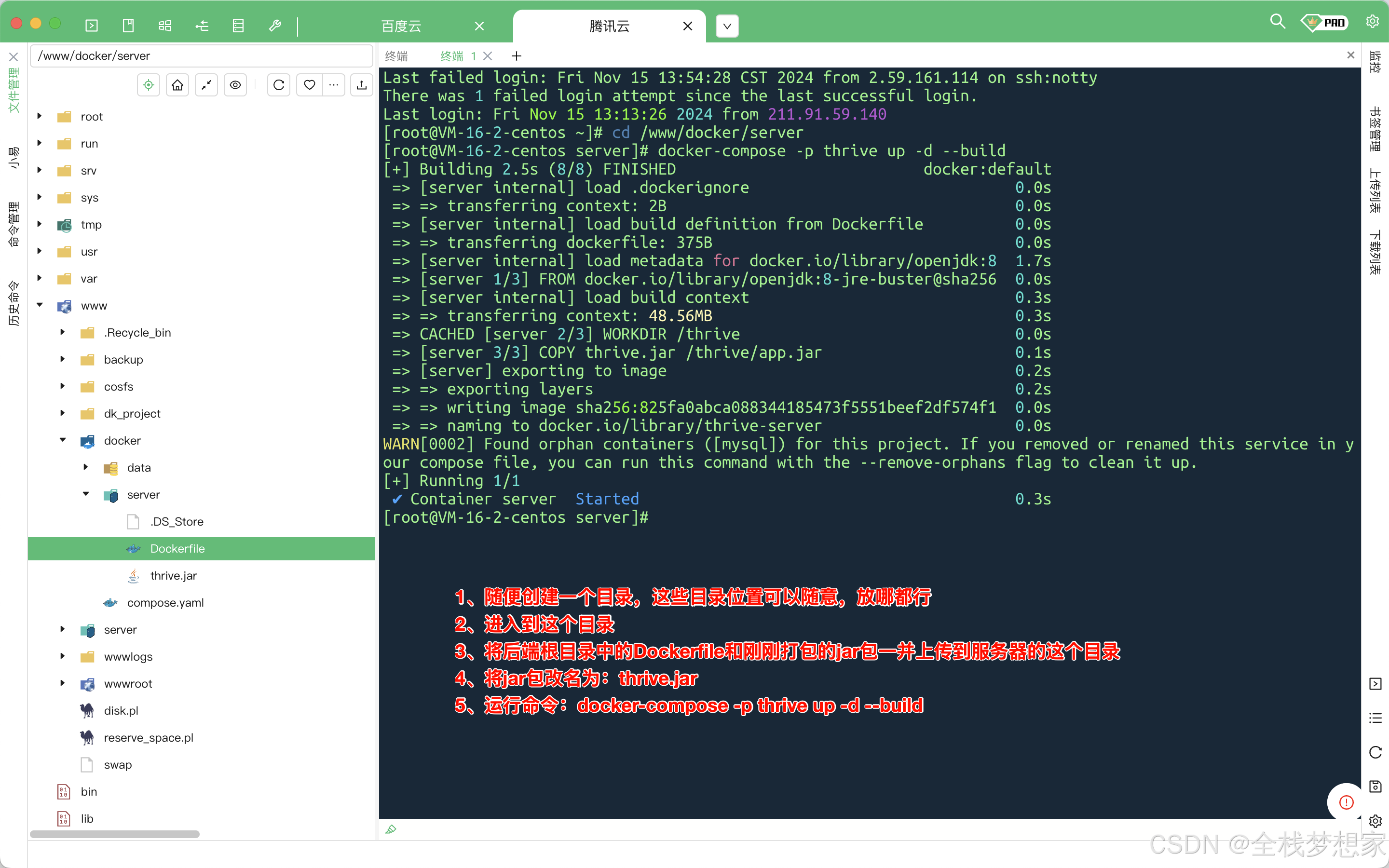The height and width of the screenshot is (868, 1389).
Task: Click the list icon in right sidebar
Action: [x=1375, y=718]
